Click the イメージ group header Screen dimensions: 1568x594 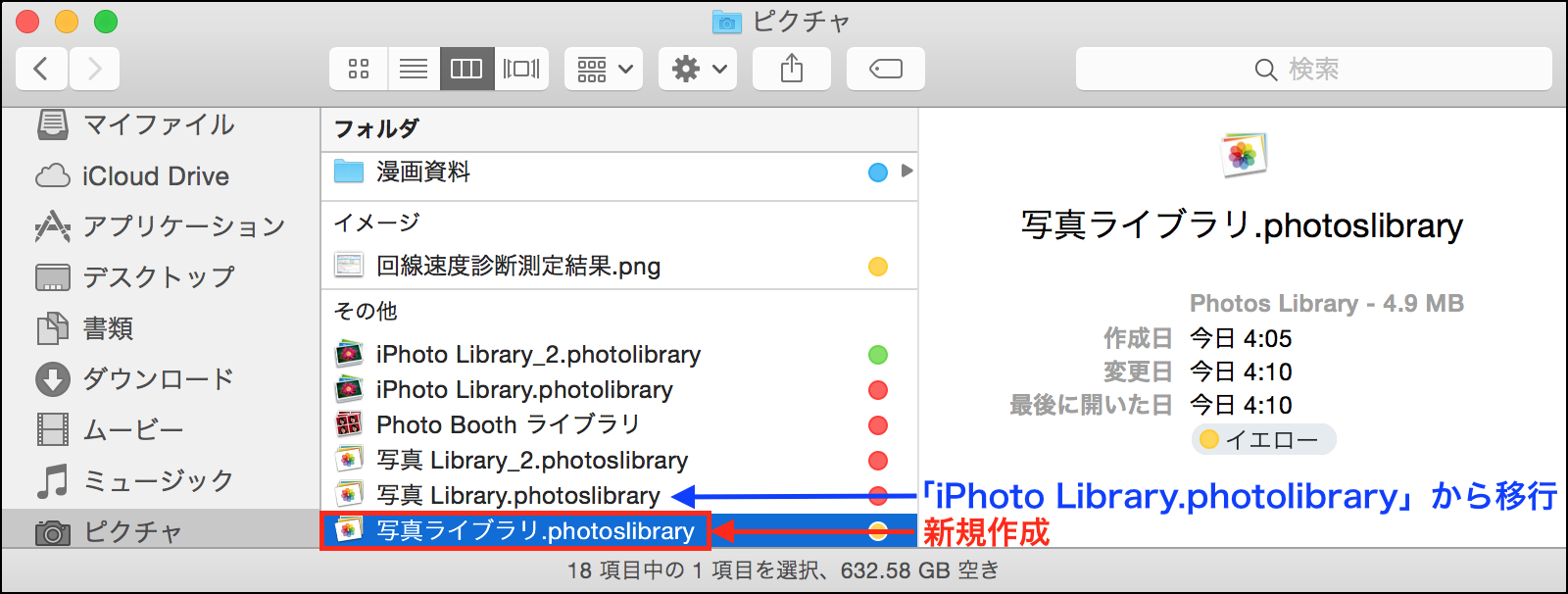tap(376, 223)
